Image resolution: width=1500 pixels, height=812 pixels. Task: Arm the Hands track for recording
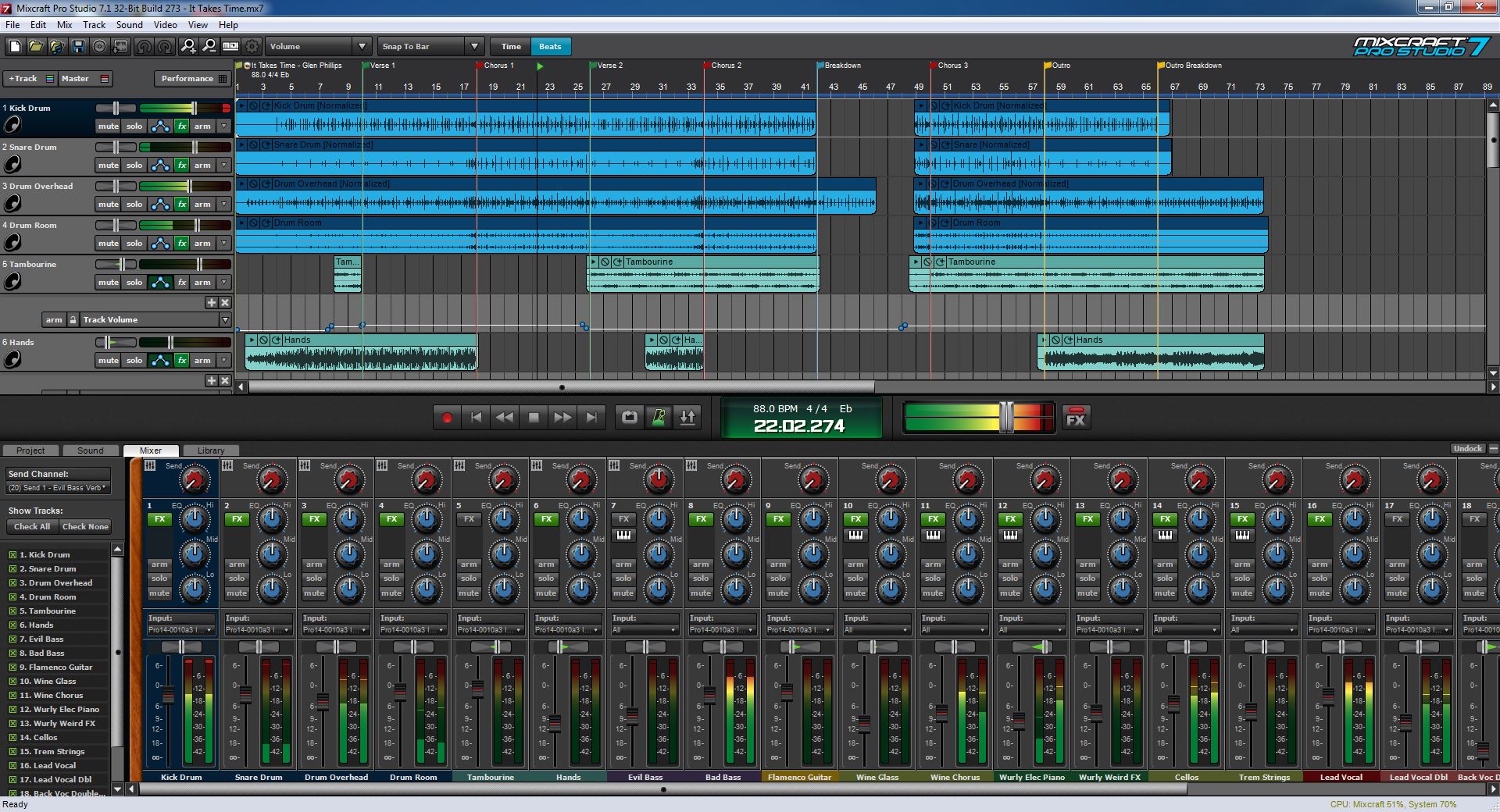click(x=202, y=361)
